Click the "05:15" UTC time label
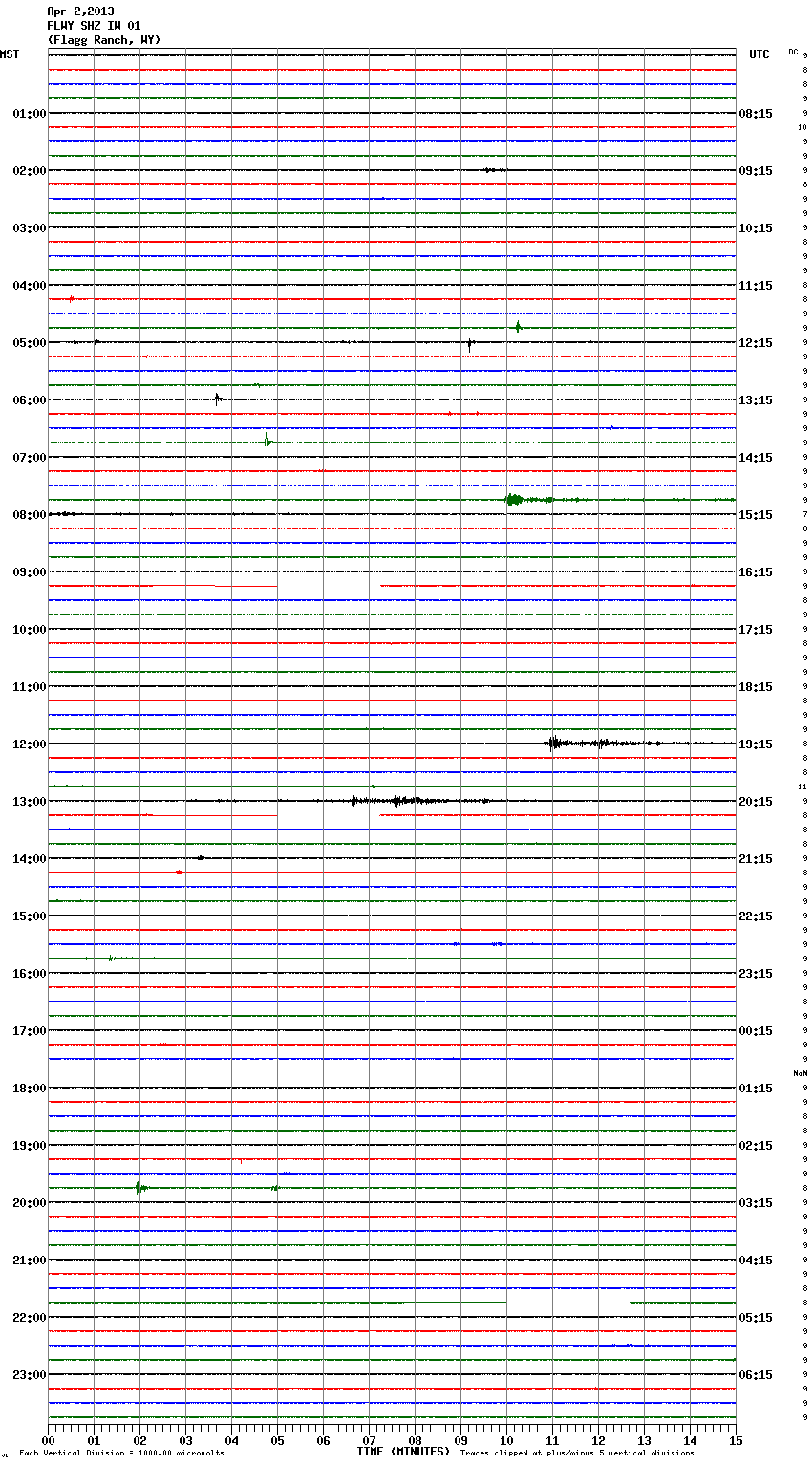 [756, 1318]
